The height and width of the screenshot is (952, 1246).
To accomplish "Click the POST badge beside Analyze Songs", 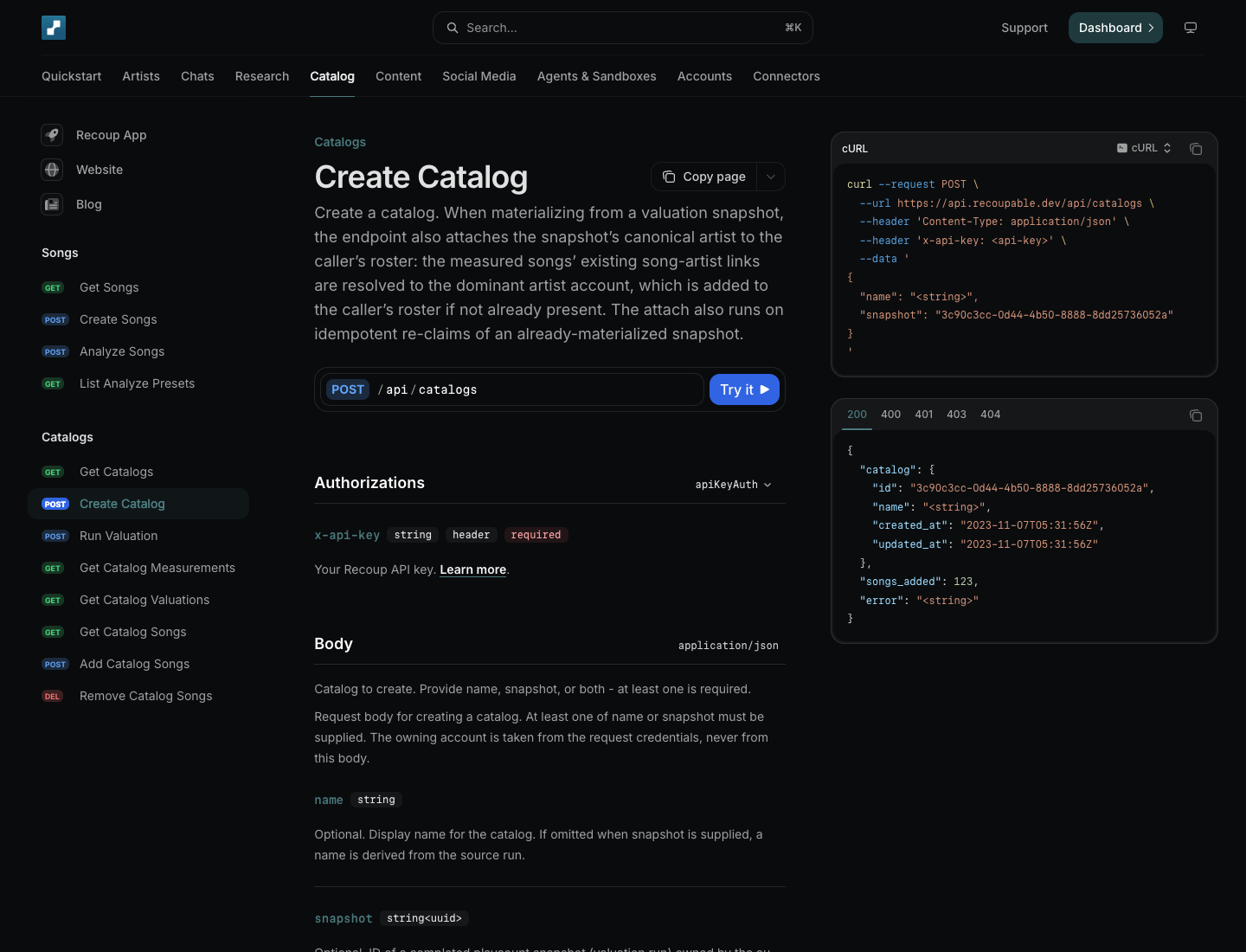I will click(55, 351).
